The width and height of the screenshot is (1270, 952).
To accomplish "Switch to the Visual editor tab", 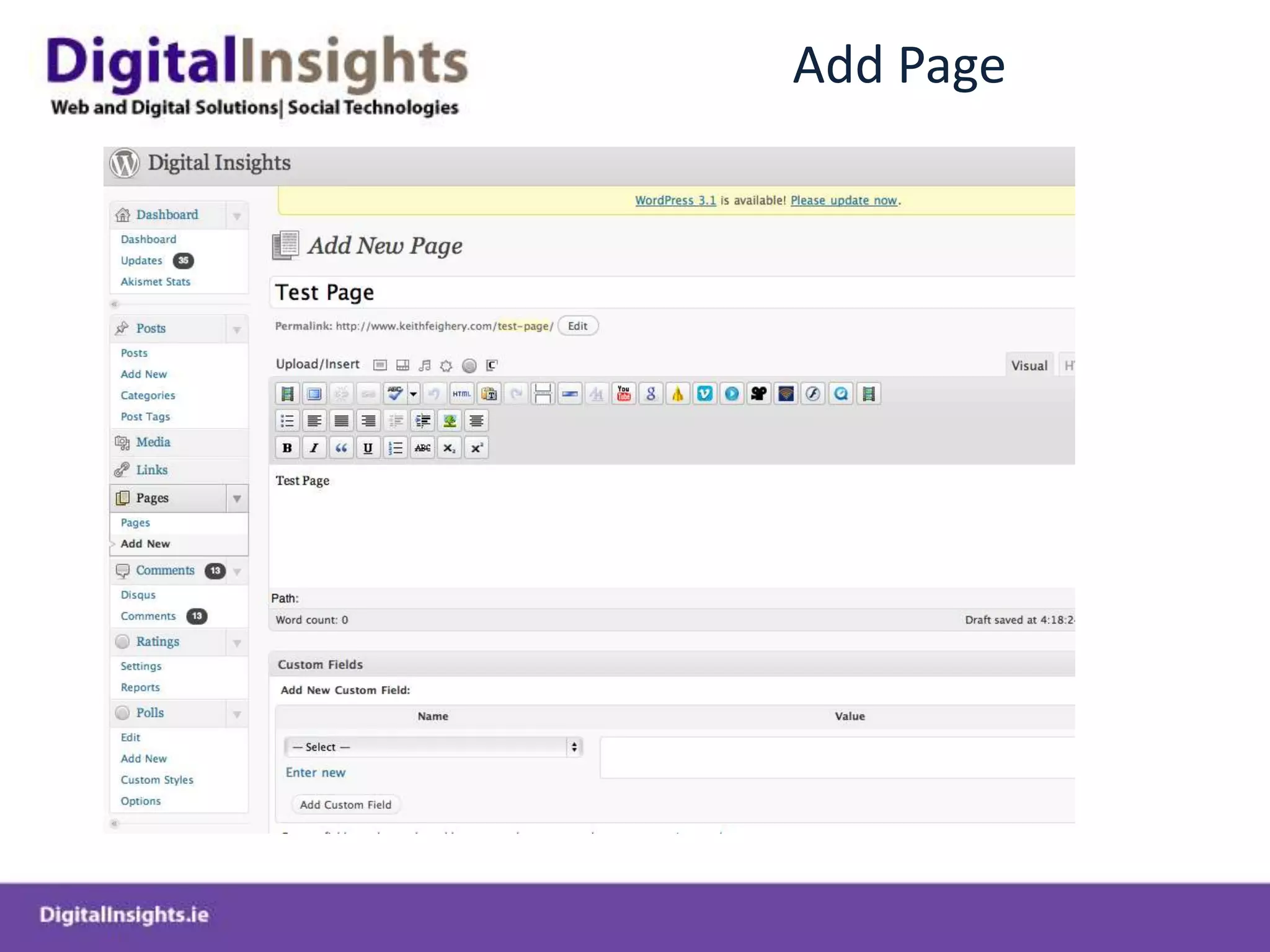I will point(1029,366).
